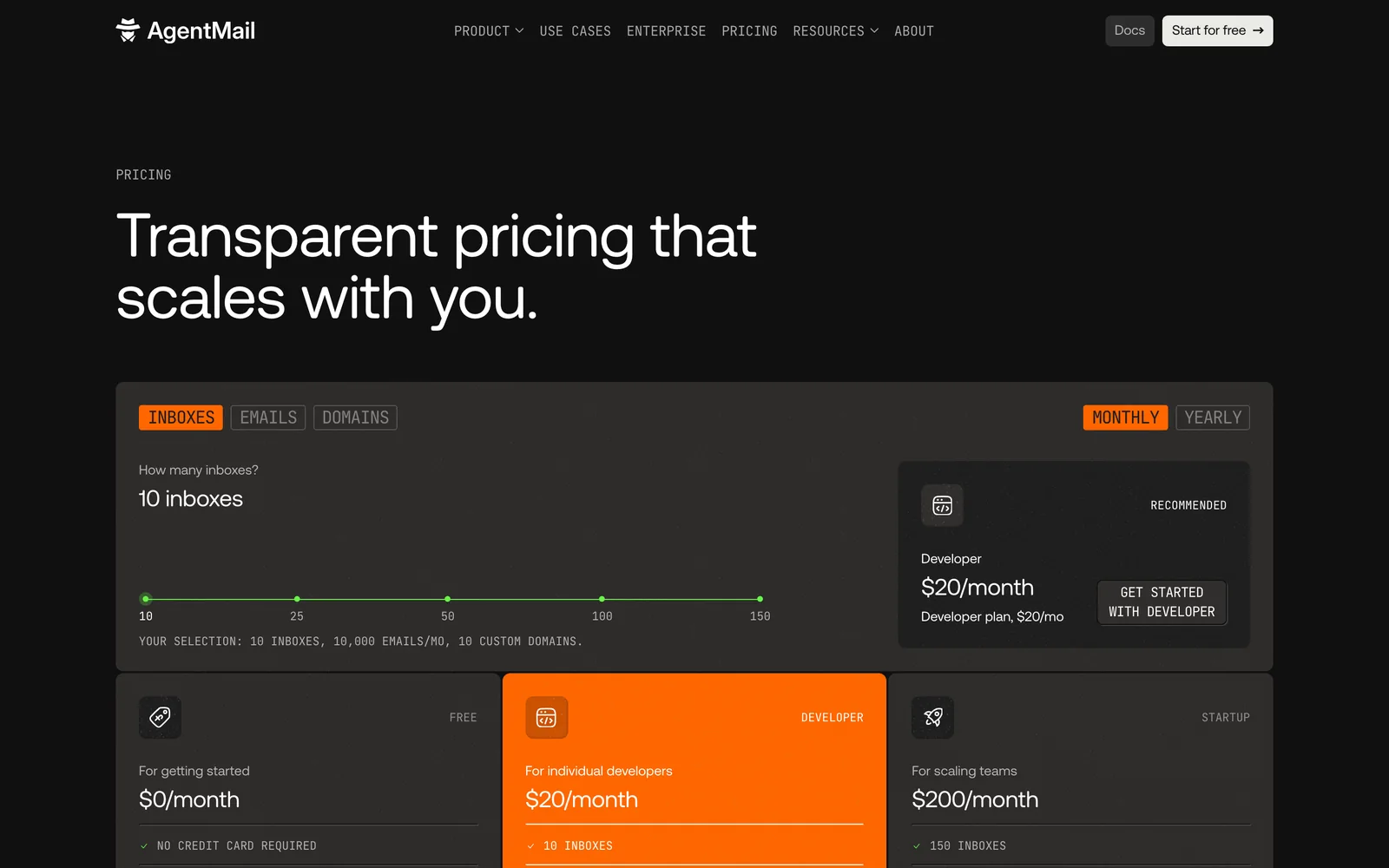Click "For individual developers" text
This screenshot has width=1389, height=868.
(x=599, y=771)
